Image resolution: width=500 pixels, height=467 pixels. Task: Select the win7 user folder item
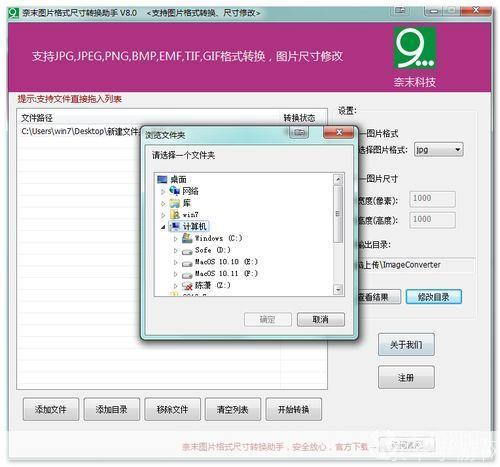(x=190, y=215)
